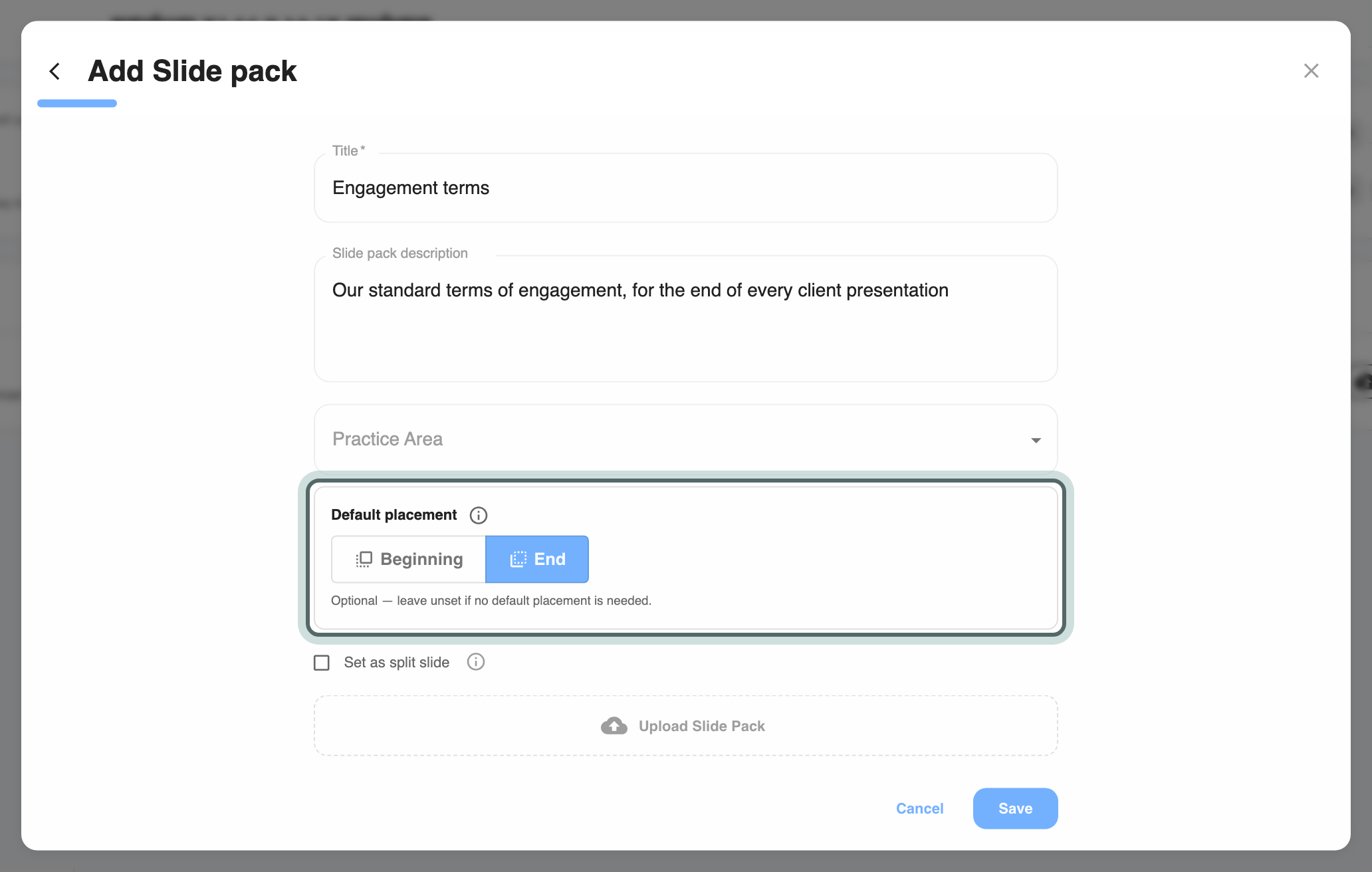Click the Add Slide pack heading
1372x872 pixels.
tap(192, 71)
